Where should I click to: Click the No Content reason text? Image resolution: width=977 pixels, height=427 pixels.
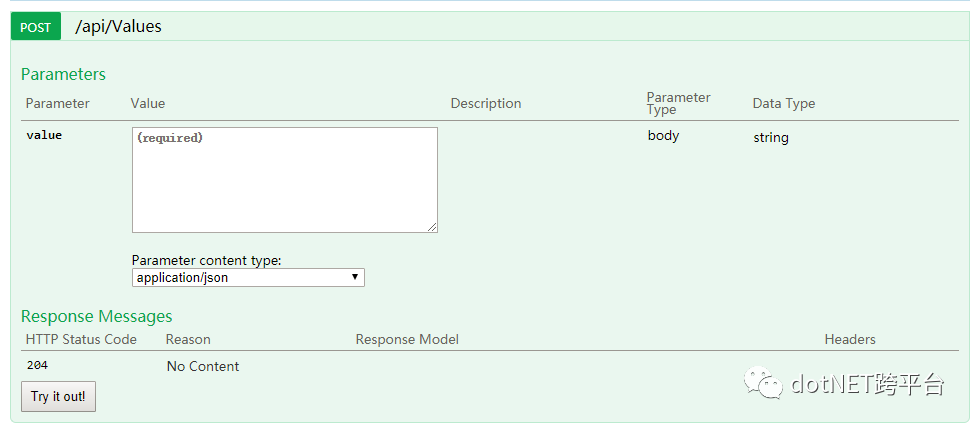[203, 366]
